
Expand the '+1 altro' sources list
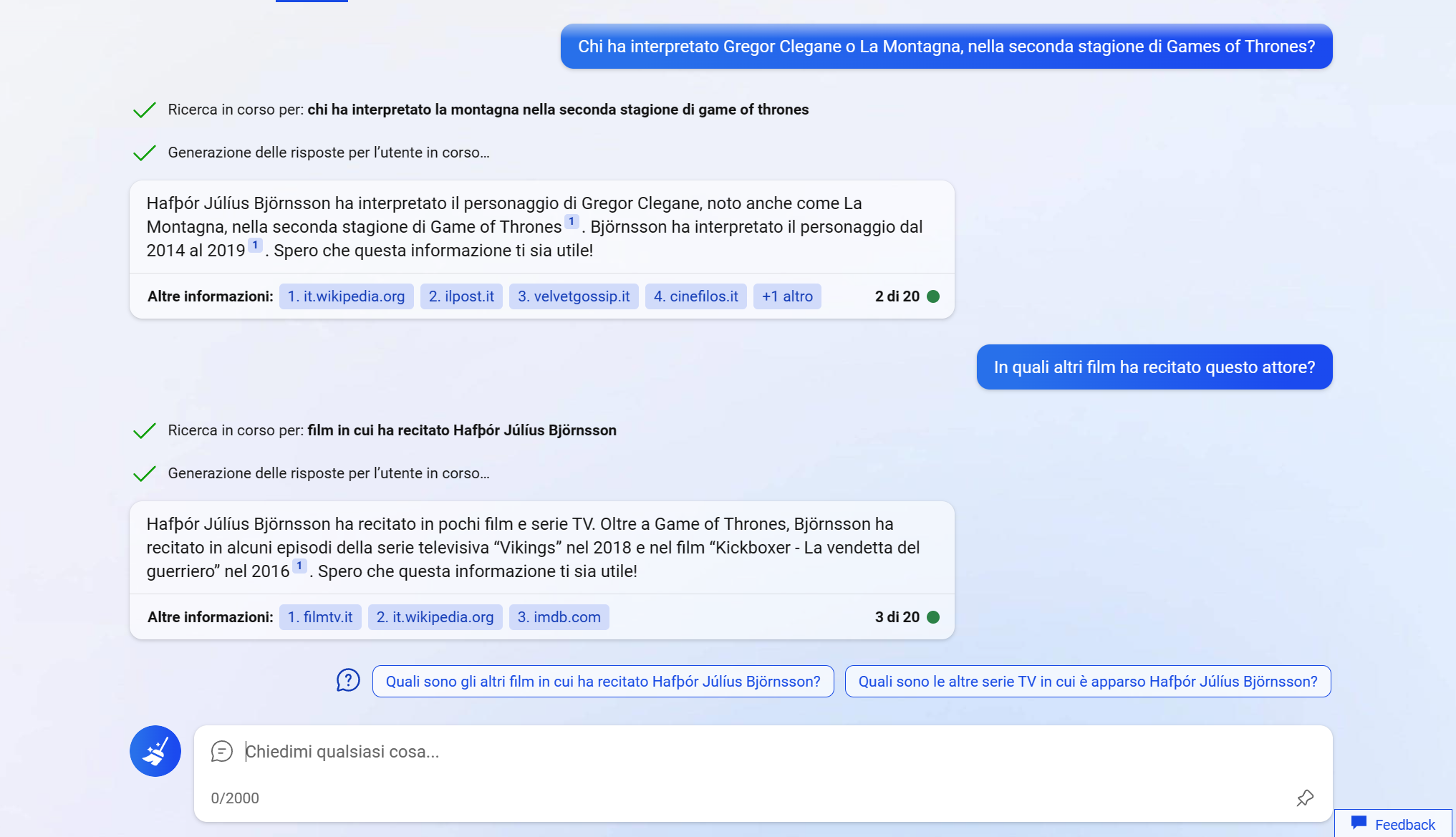click(787, 296)
